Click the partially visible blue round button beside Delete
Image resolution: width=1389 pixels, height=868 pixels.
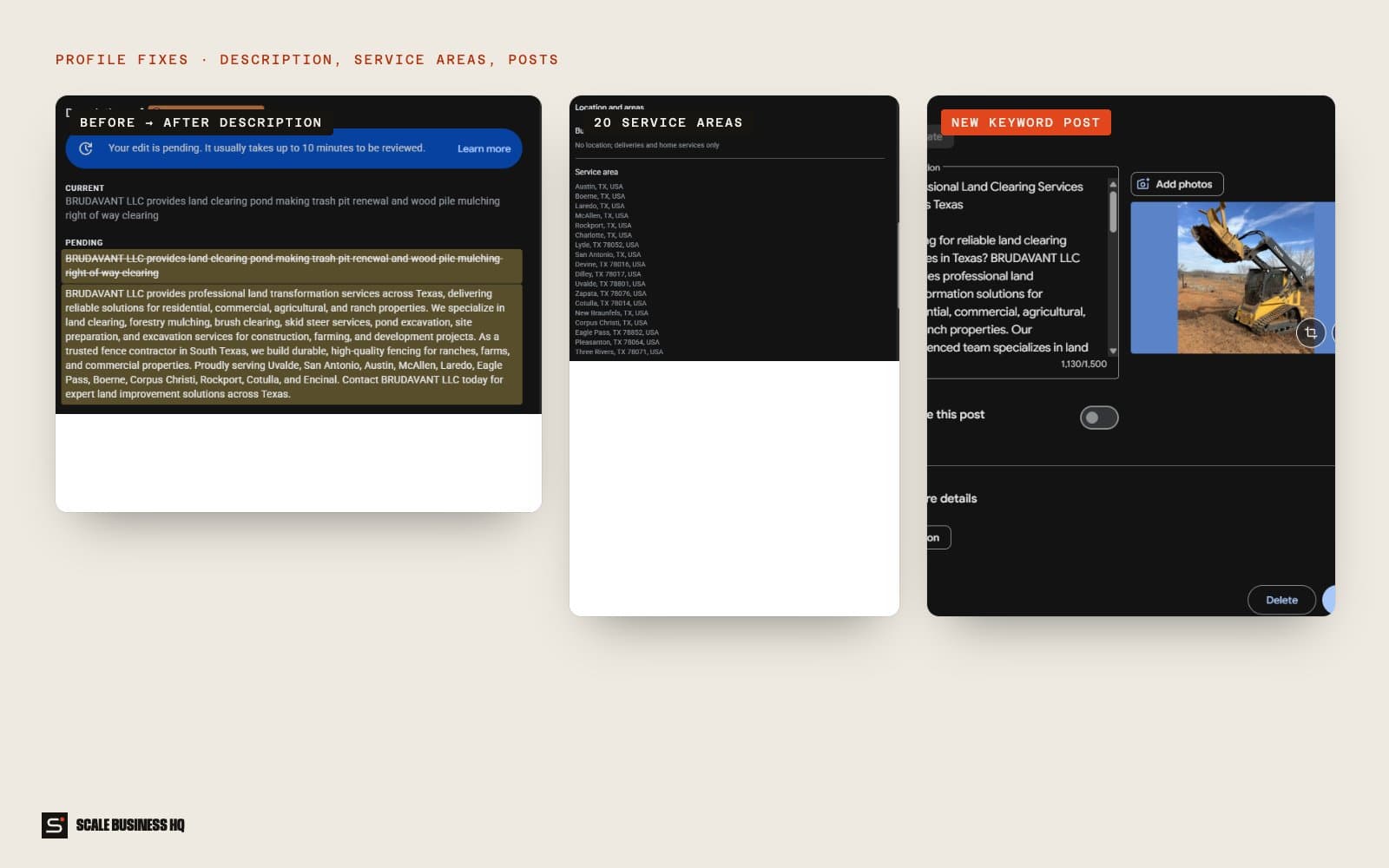(x=1328, y=600)
